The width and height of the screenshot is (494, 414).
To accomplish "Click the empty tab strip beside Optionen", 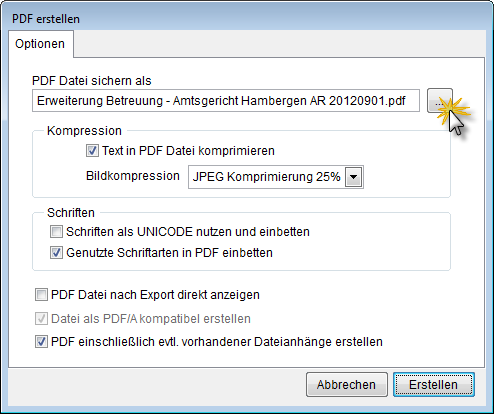I will click(x=279, y=44).
